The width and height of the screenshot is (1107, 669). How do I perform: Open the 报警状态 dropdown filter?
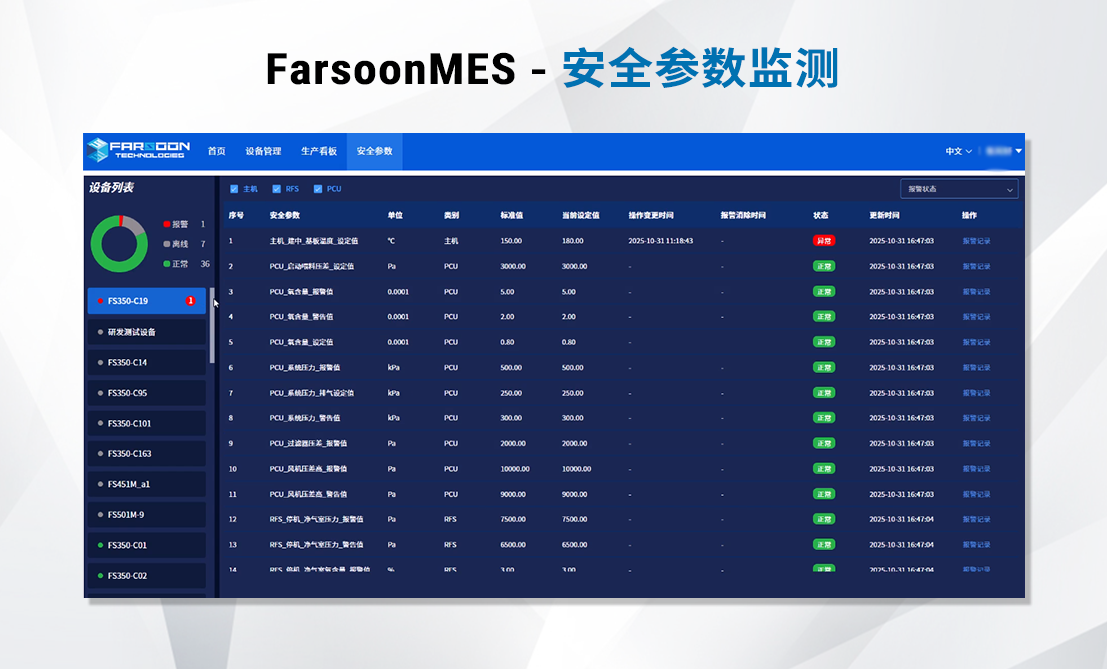click(x=958, y=188)
